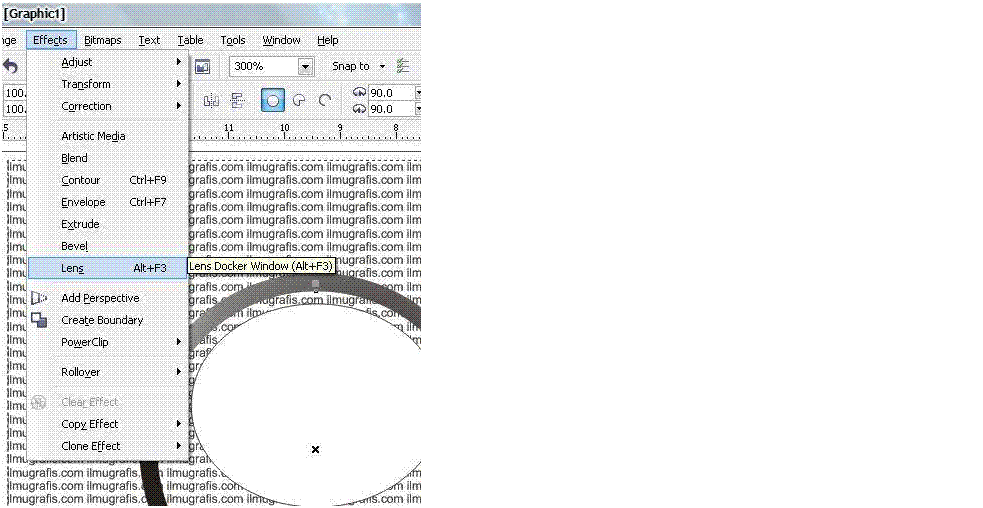983x508 pixels.
Task: Select the Arc shape mode button
Action: [324, 100]
